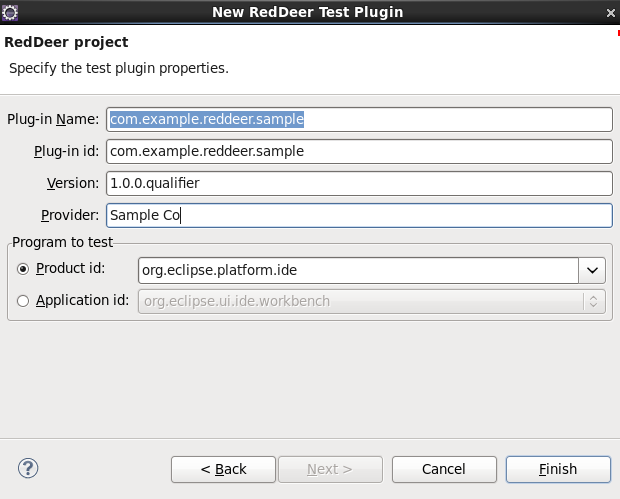This screenshot has width=620, height=499.
Task: Focus the Plug-in id input field
Action: click(358, 151)
